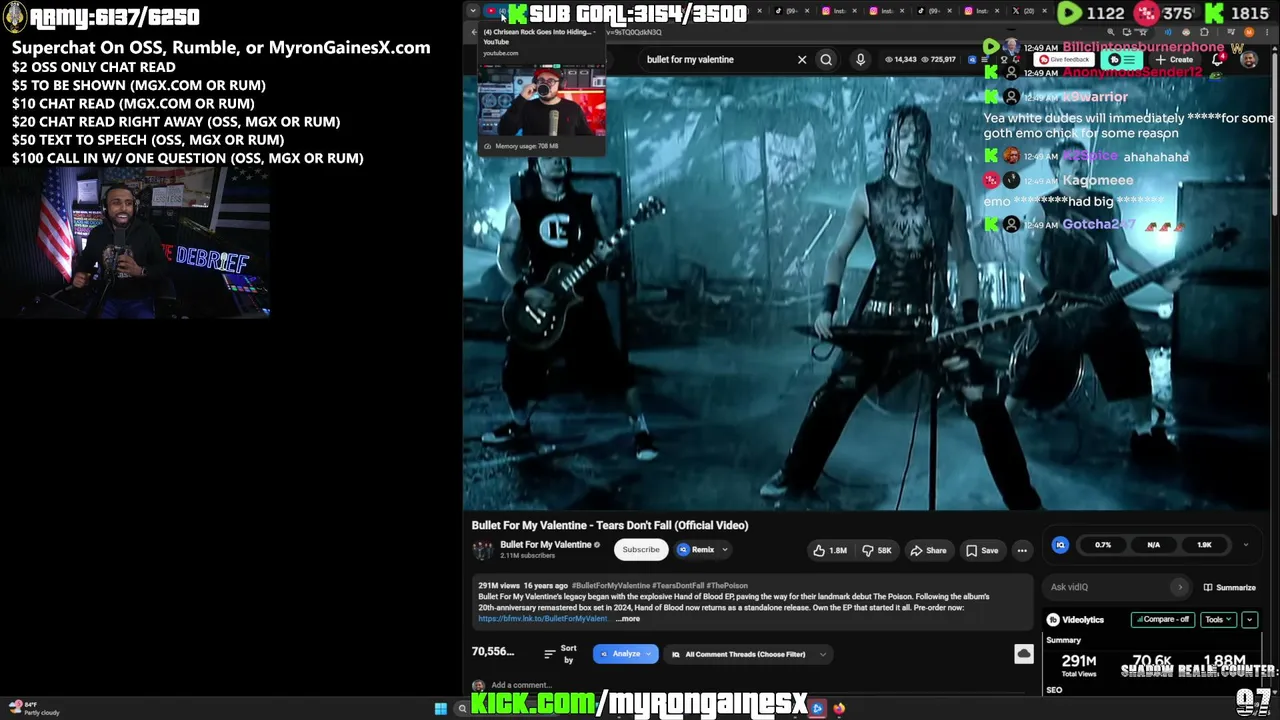Click the 14,343 stat beside search
1280x720 pixels.
point(900,60)
